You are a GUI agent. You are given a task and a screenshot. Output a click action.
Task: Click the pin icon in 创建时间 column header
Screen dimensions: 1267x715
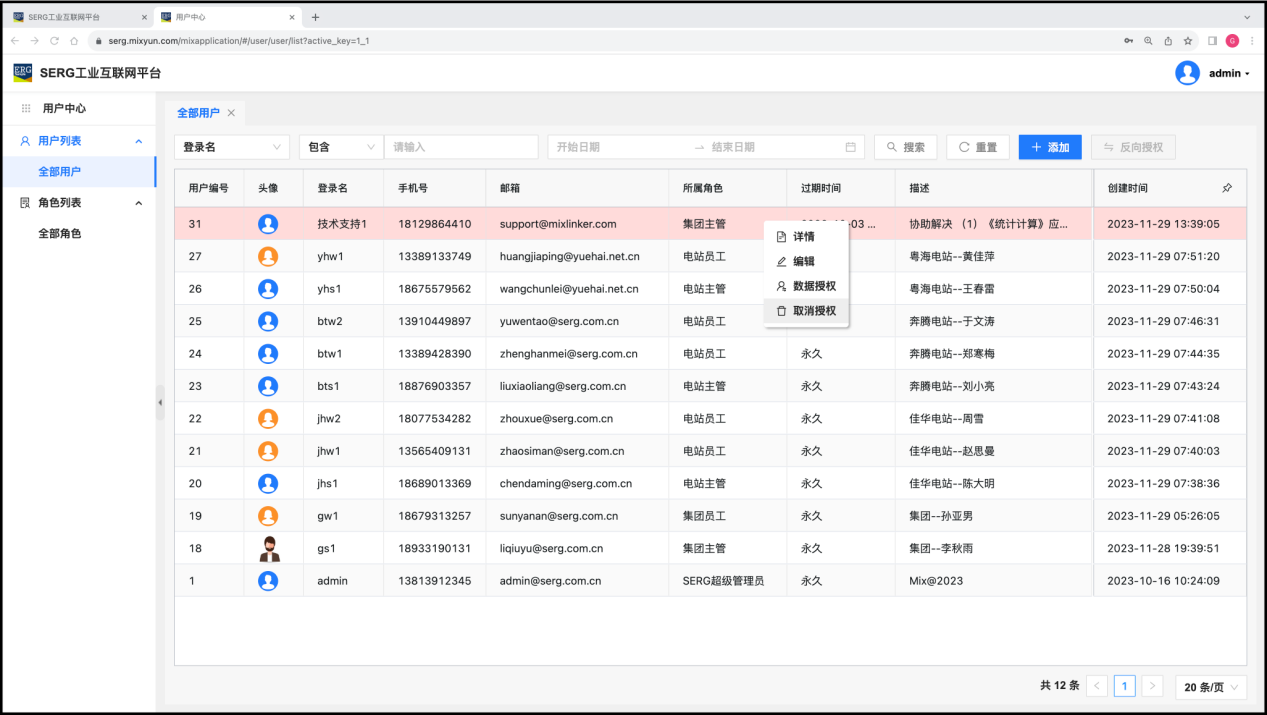(x=1227, y=188)
